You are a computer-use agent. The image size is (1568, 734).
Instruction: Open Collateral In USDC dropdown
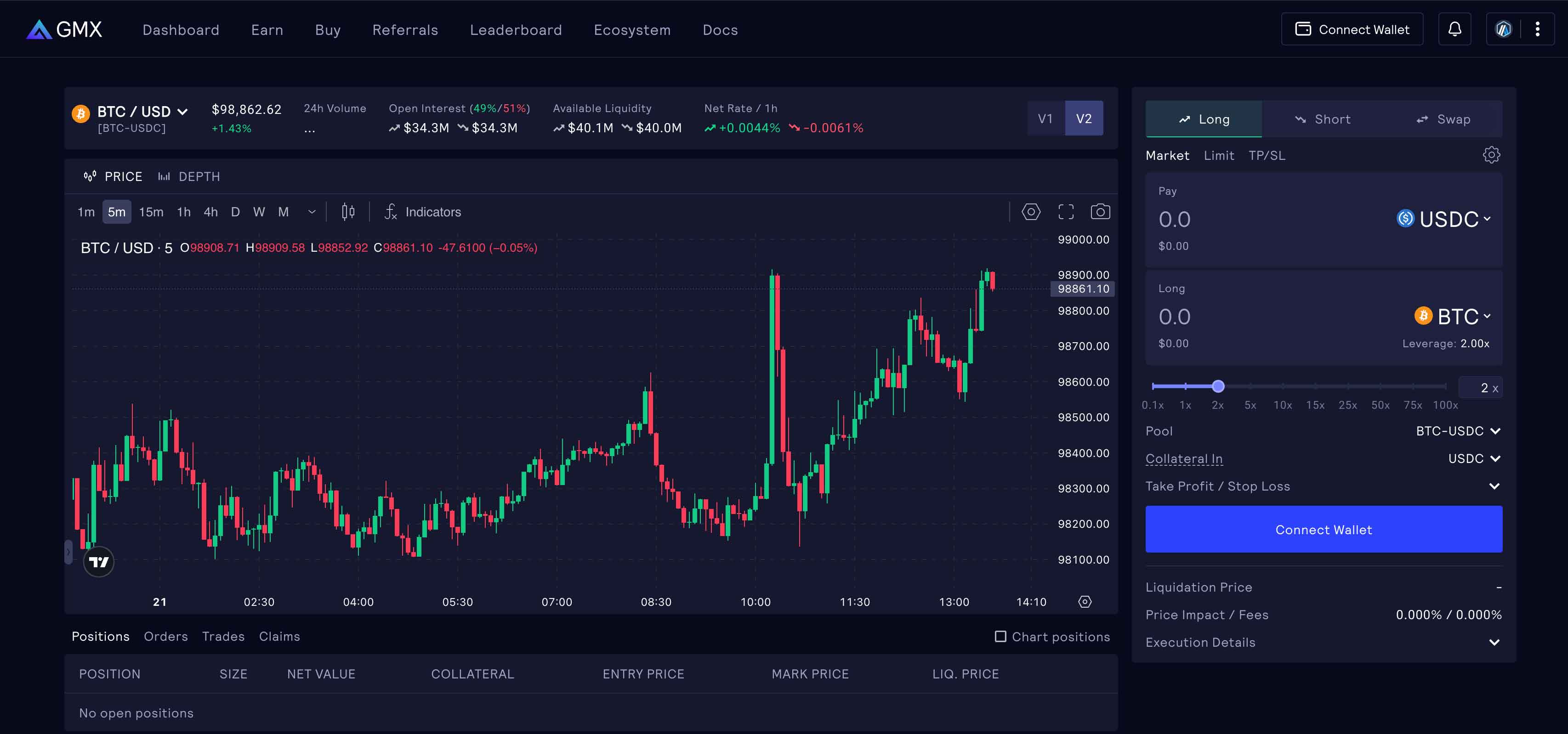pos(1474,458)
